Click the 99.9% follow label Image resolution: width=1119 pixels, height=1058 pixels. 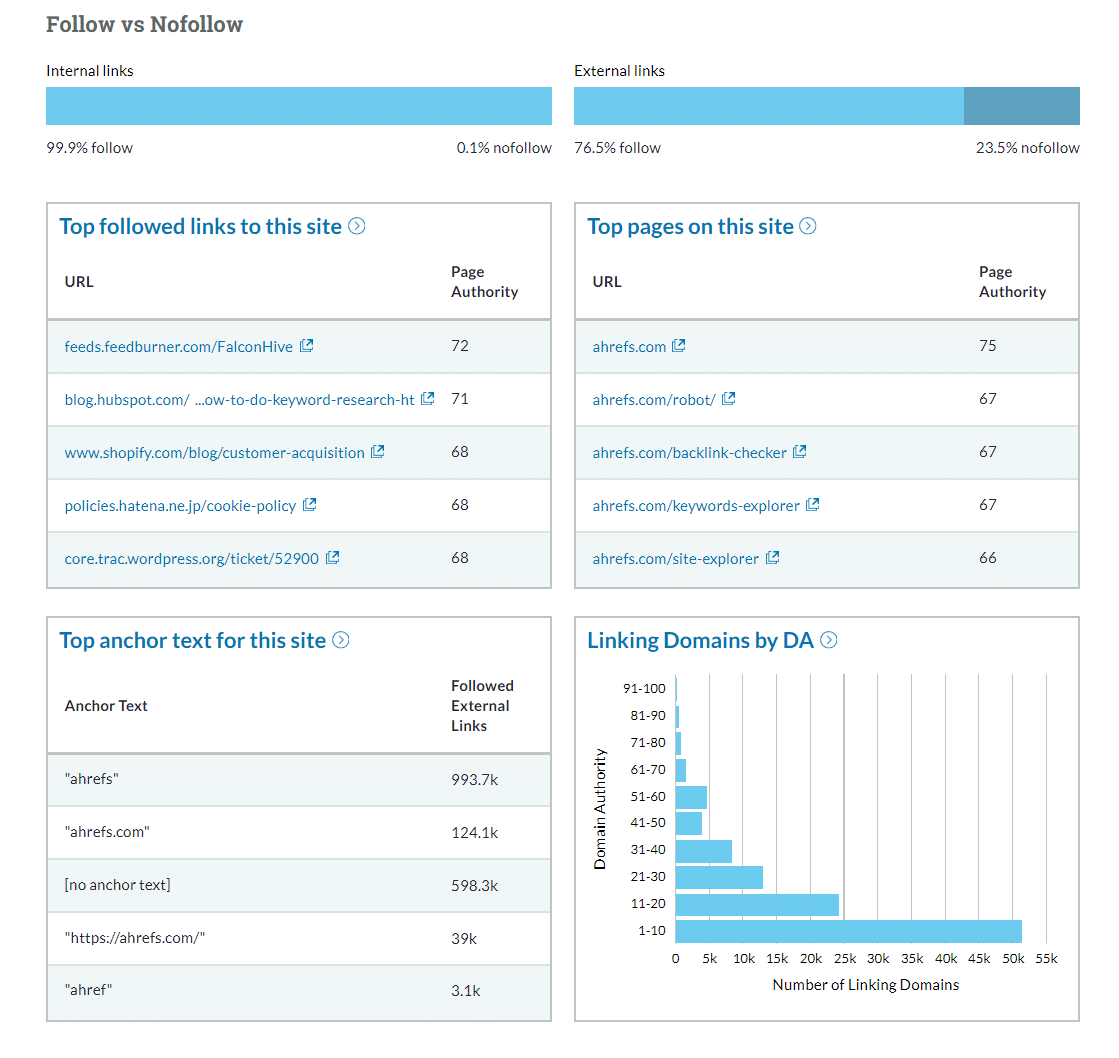coord(89,148)
